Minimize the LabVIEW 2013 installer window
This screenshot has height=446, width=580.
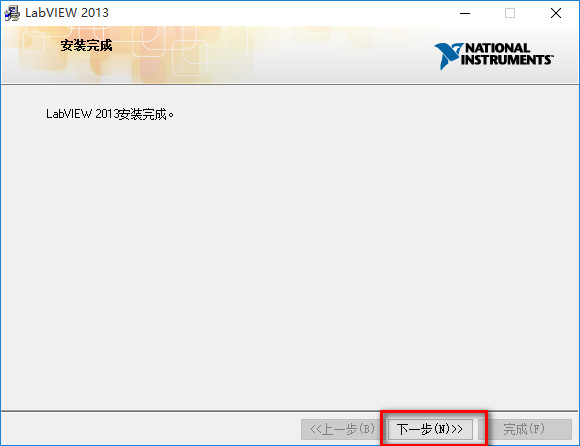(465, 13)
